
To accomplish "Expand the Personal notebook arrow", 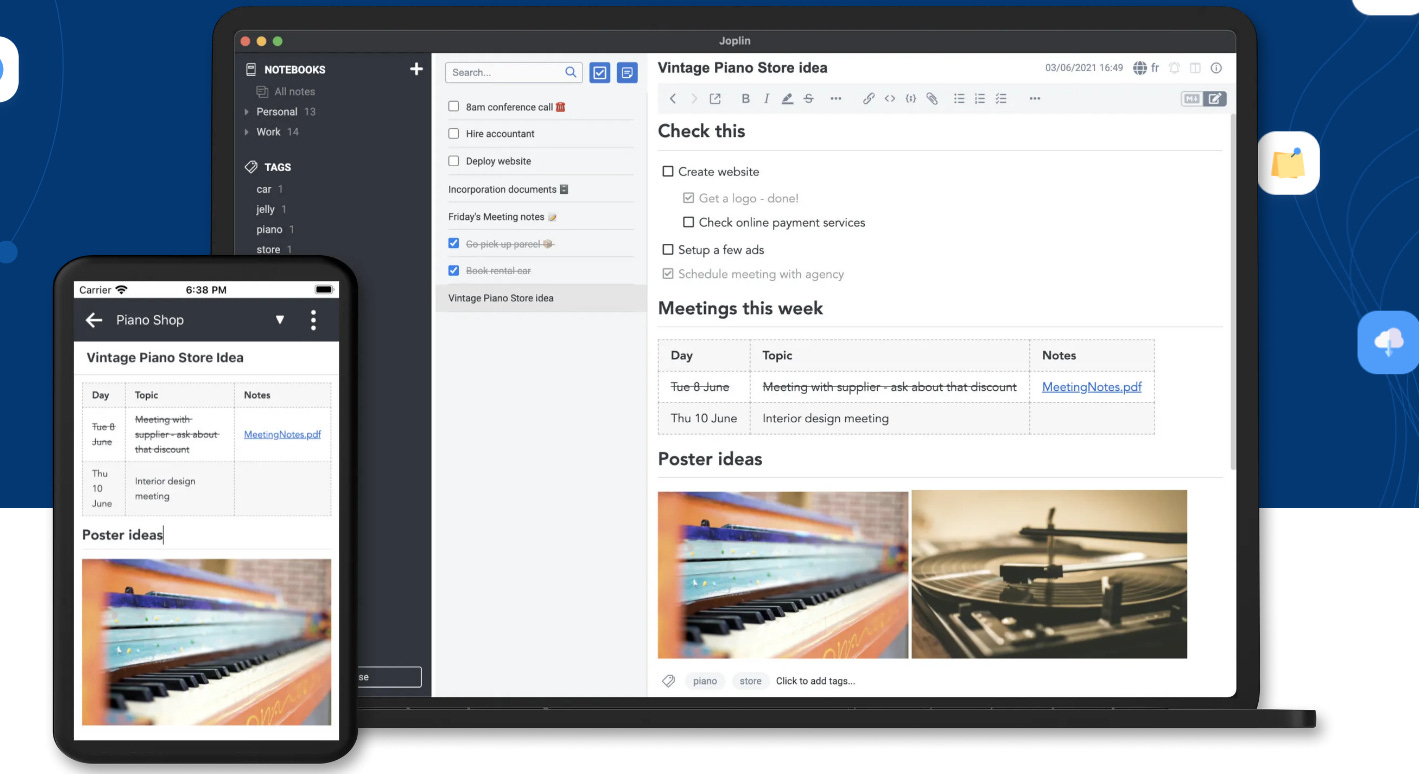I will pos(247,112).
